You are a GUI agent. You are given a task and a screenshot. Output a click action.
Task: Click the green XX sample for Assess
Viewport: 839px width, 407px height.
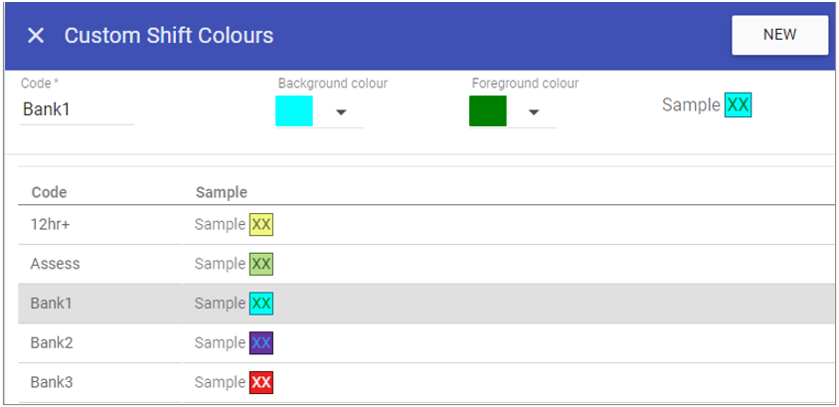(261, 264)
